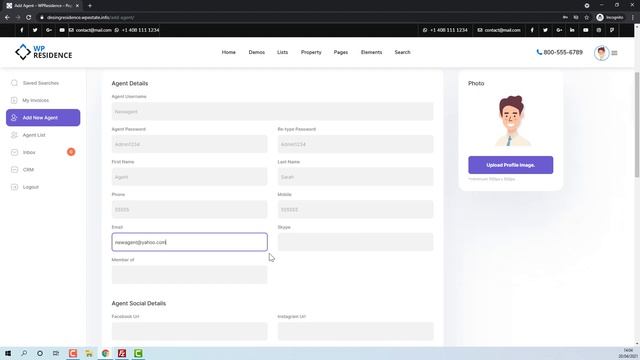This screenshot has width=640, height=360.
Task: Click the Twitter icon in left top bar
Action: [x=35, y=30]
